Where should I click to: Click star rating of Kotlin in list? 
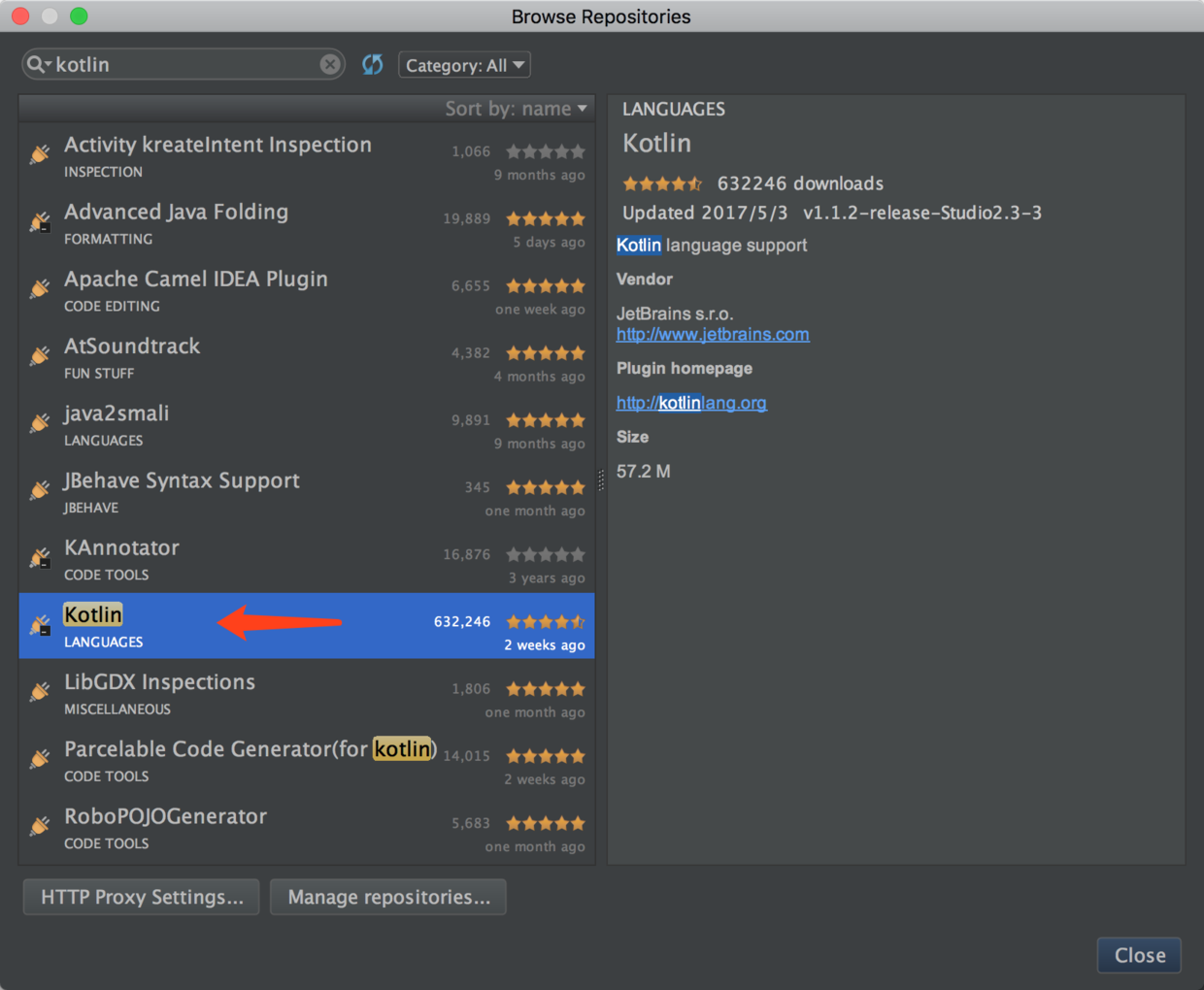[546, 621]
